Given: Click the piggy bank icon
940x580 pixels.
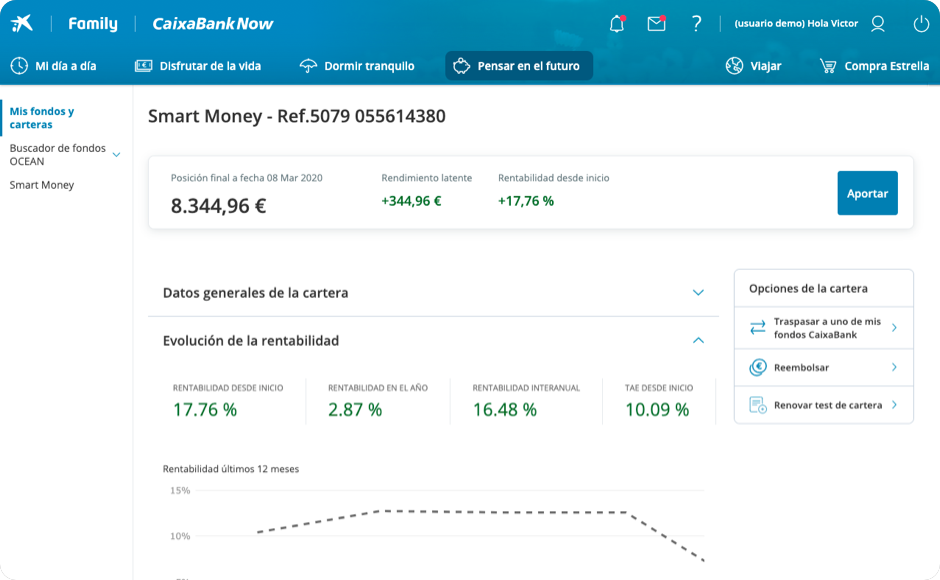Looking at the screenshot, I should 461,66.
